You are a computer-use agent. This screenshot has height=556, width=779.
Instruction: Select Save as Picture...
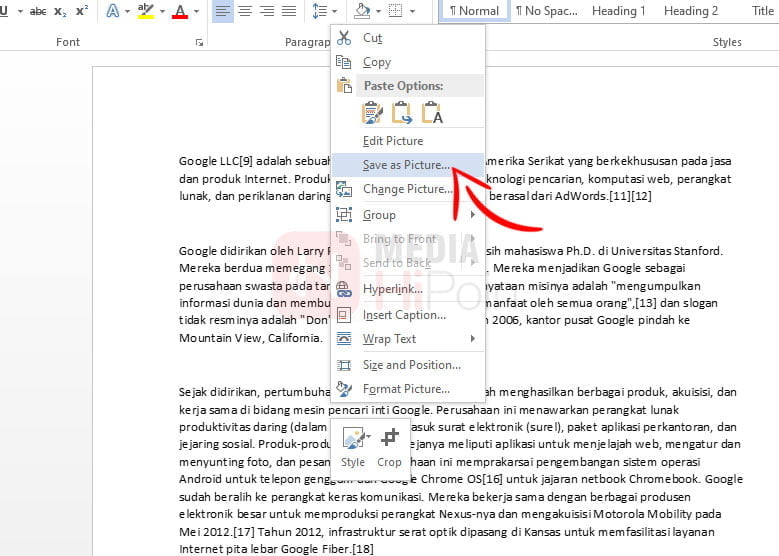[406, 165]
